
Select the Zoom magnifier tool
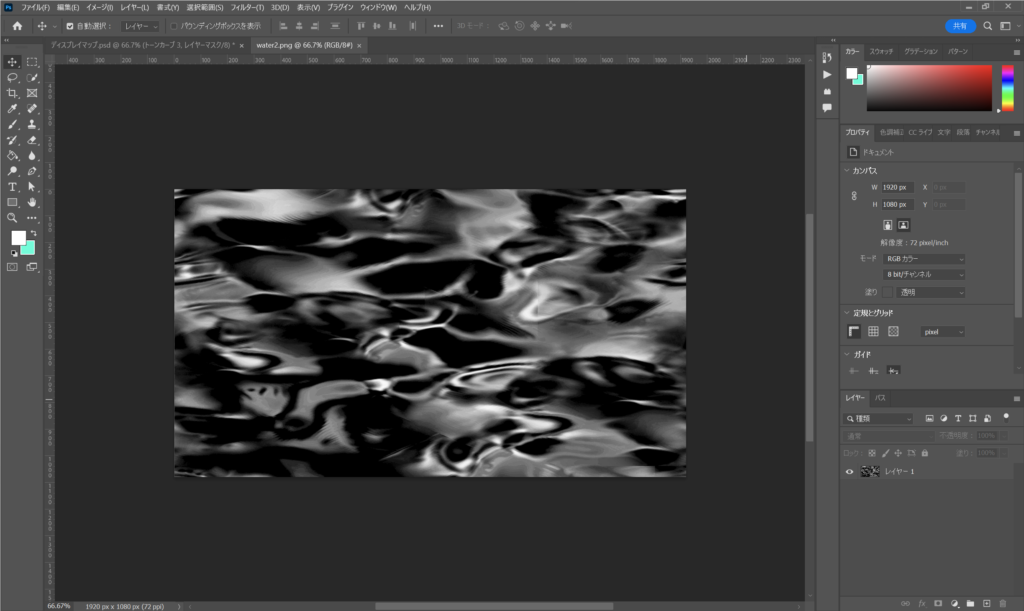coord(13,217)
